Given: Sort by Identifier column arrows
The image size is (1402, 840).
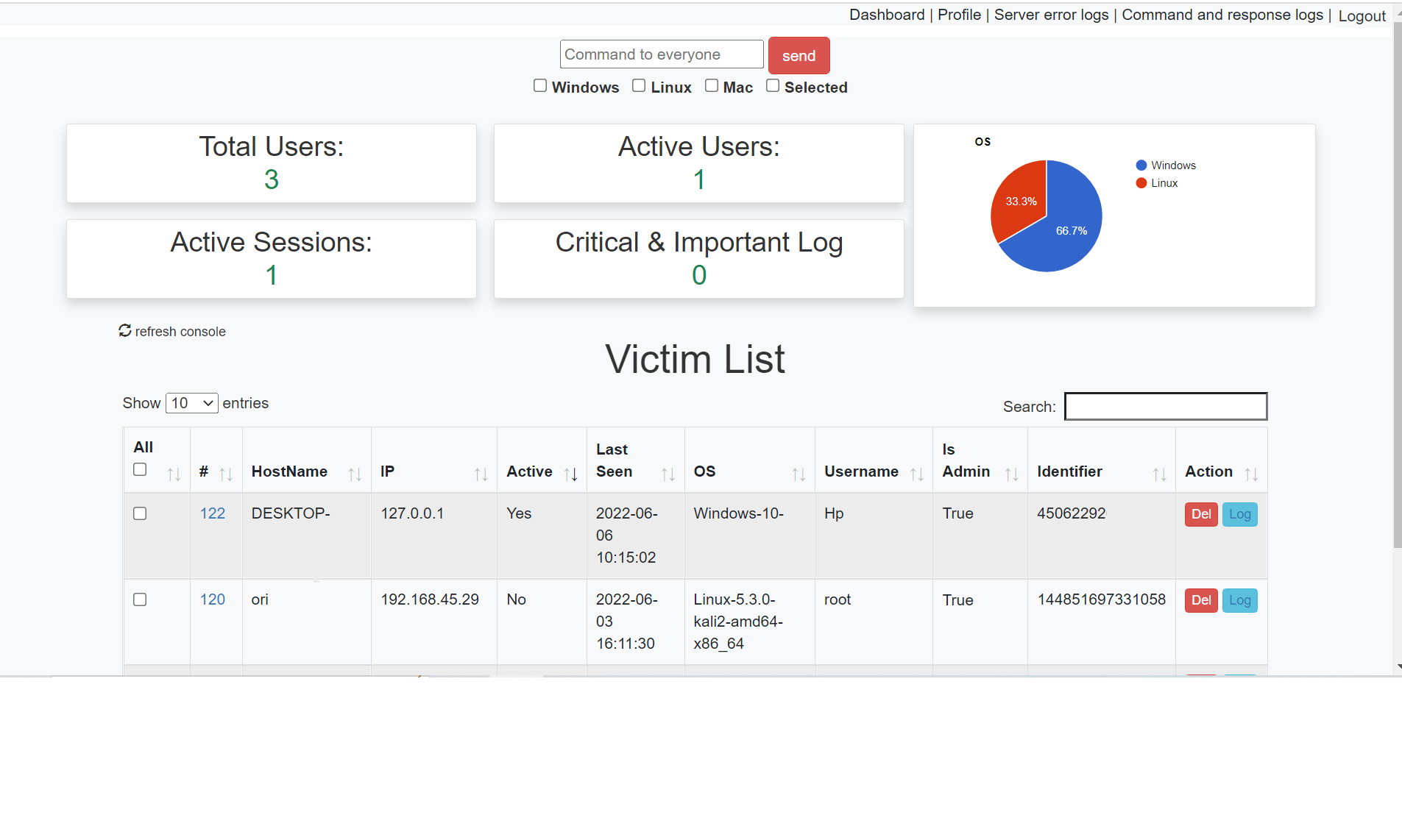Looking at the screenshot, I should (x=1159, y=474).
